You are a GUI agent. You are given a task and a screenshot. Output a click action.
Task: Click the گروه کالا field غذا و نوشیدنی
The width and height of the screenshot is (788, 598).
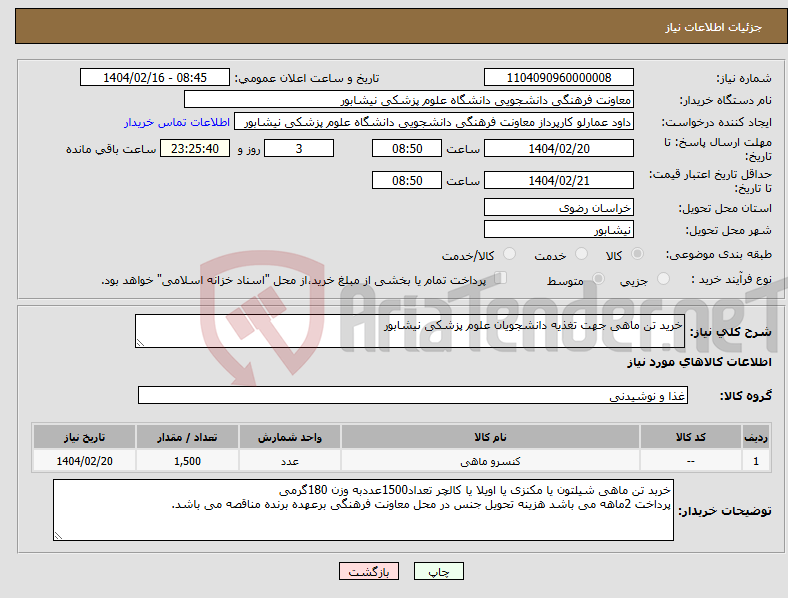(x=413, y=395)
